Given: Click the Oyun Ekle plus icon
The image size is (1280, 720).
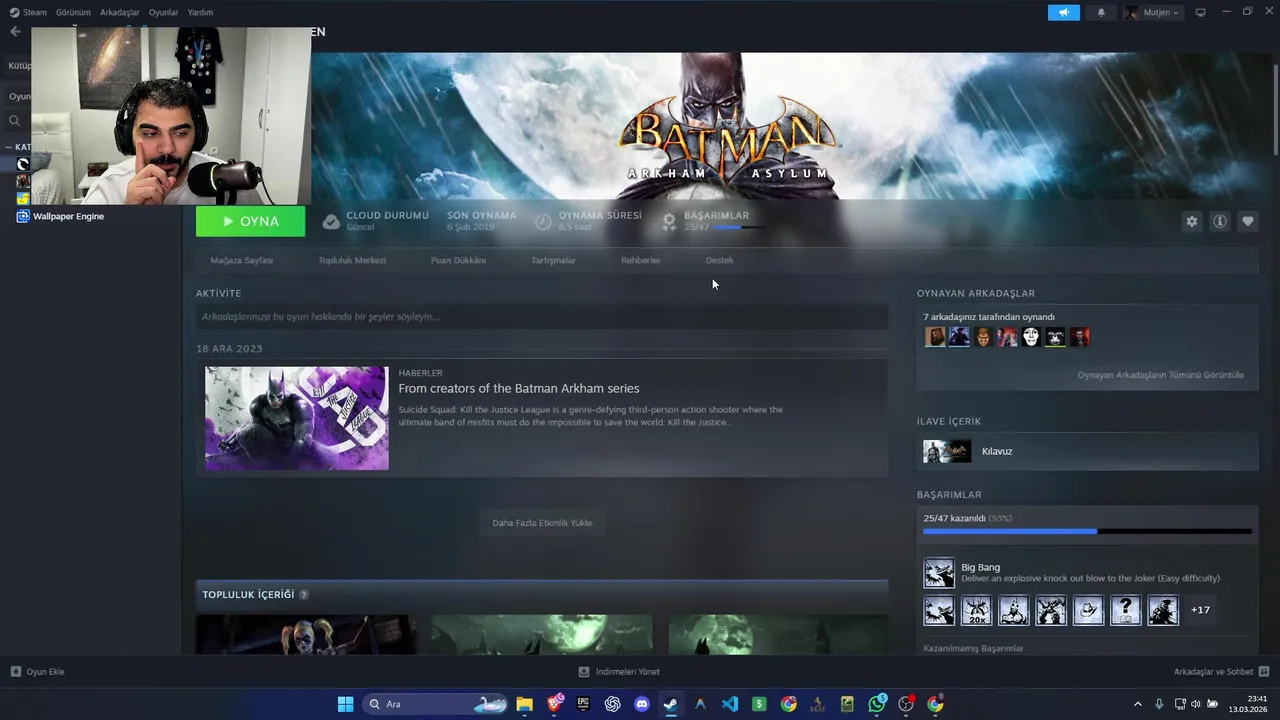Looking at the screenshot, I should pos(15,672).
